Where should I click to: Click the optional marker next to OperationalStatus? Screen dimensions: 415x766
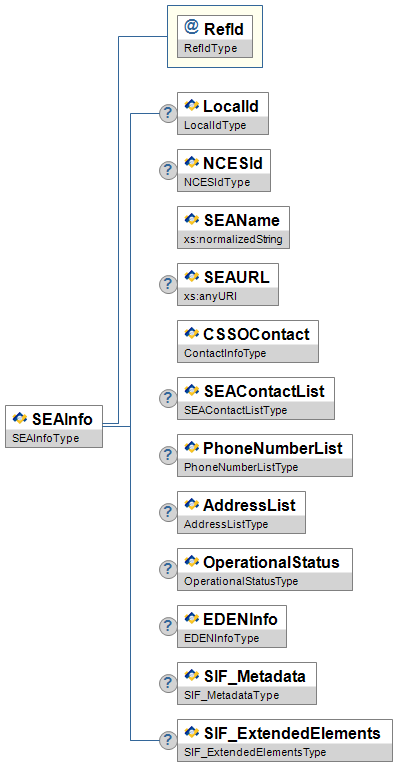[168, 569]
